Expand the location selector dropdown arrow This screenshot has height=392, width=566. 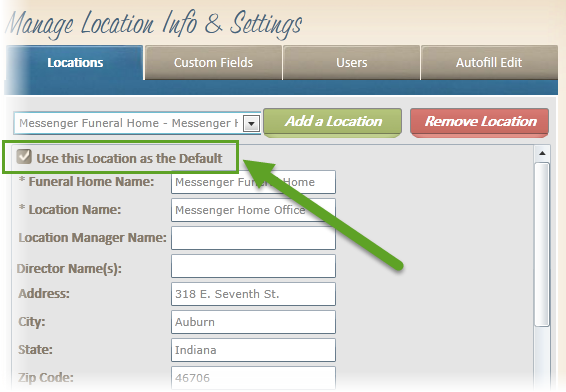coord(252,124)
